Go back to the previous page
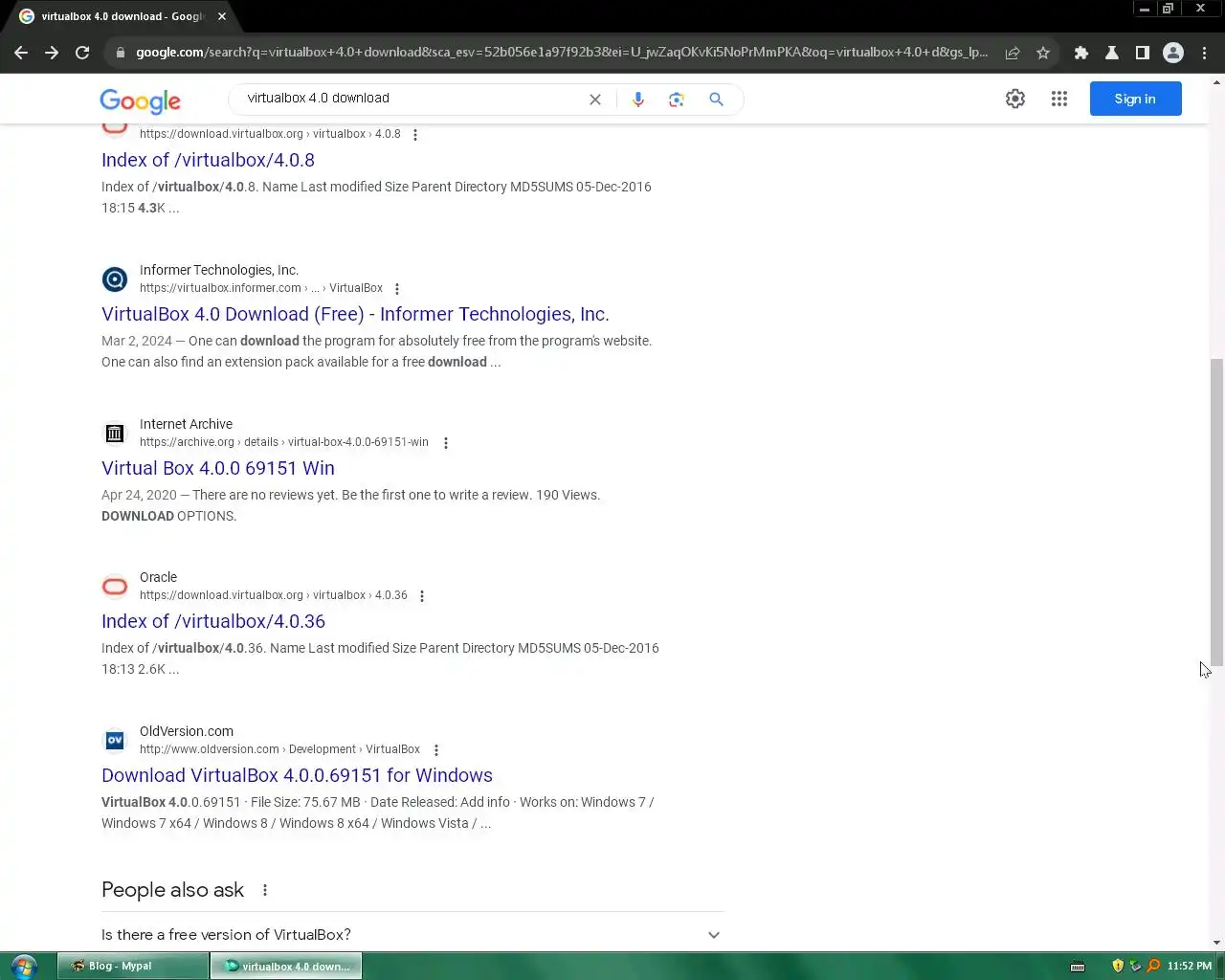This screenshot has height=980, width=1225. [x=21, y=53]
